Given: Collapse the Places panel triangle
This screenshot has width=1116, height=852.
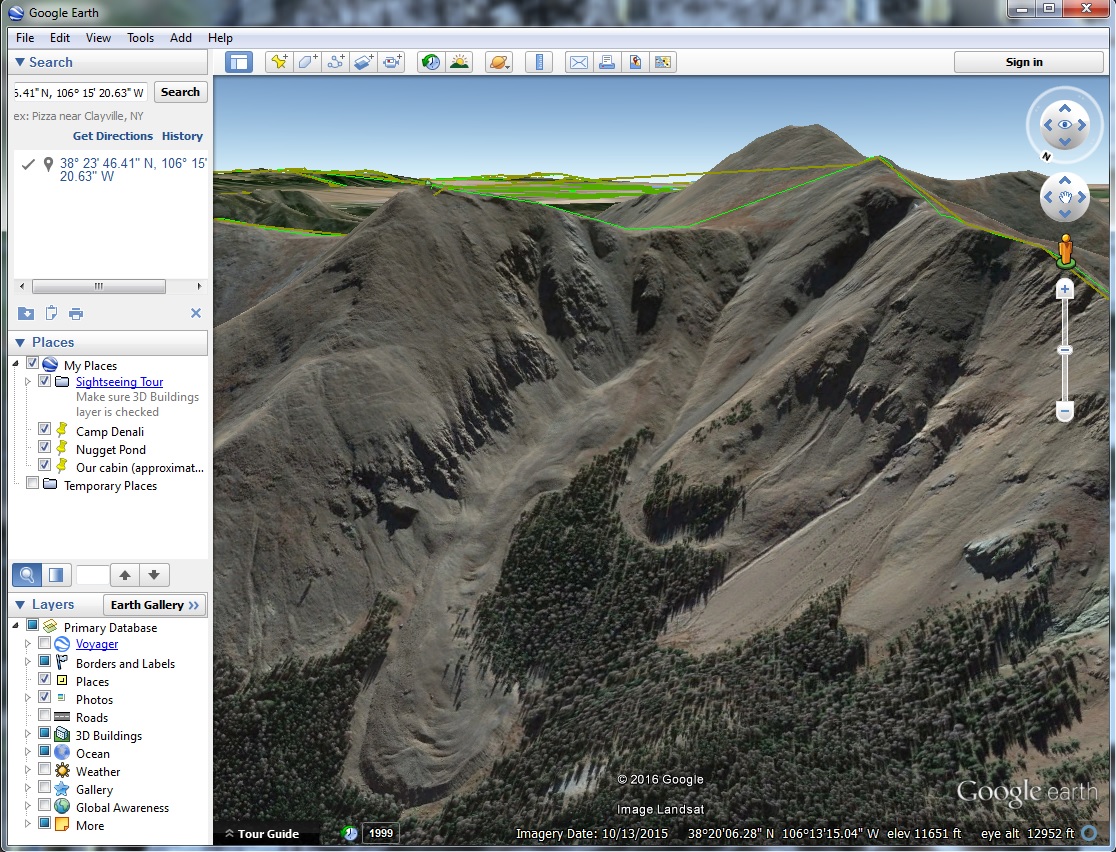Looking at the screenshot, I should (20, 342).
